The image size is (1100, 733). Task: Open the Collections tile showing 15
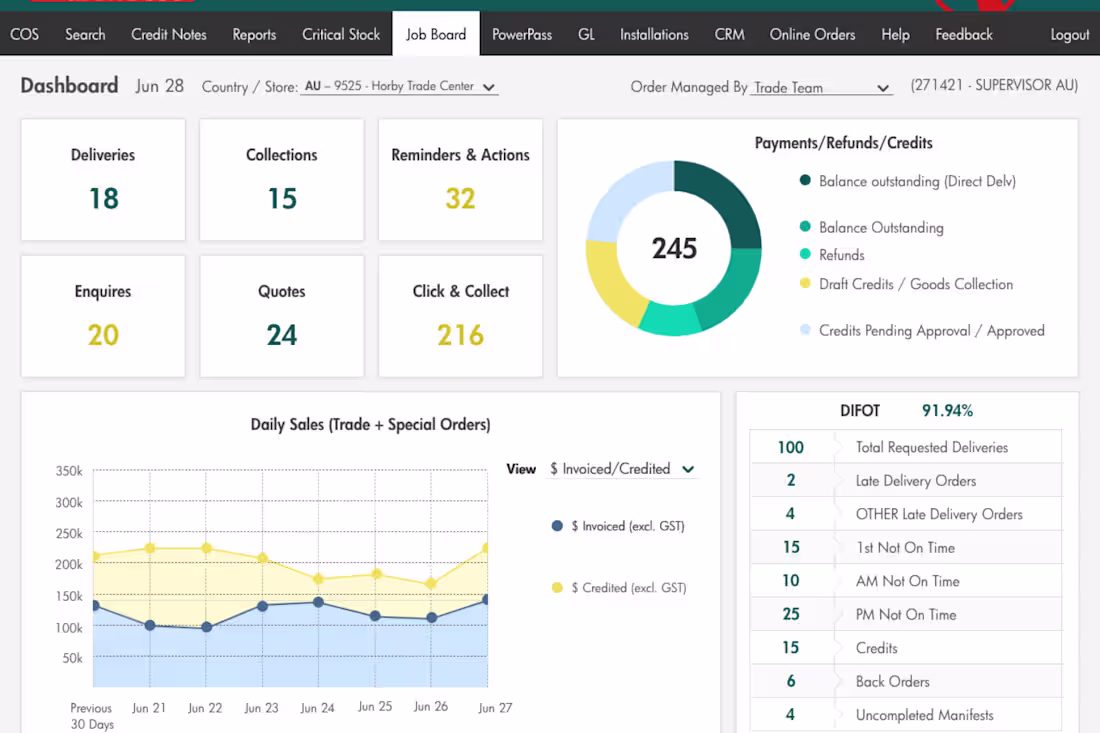click(281, 180)
